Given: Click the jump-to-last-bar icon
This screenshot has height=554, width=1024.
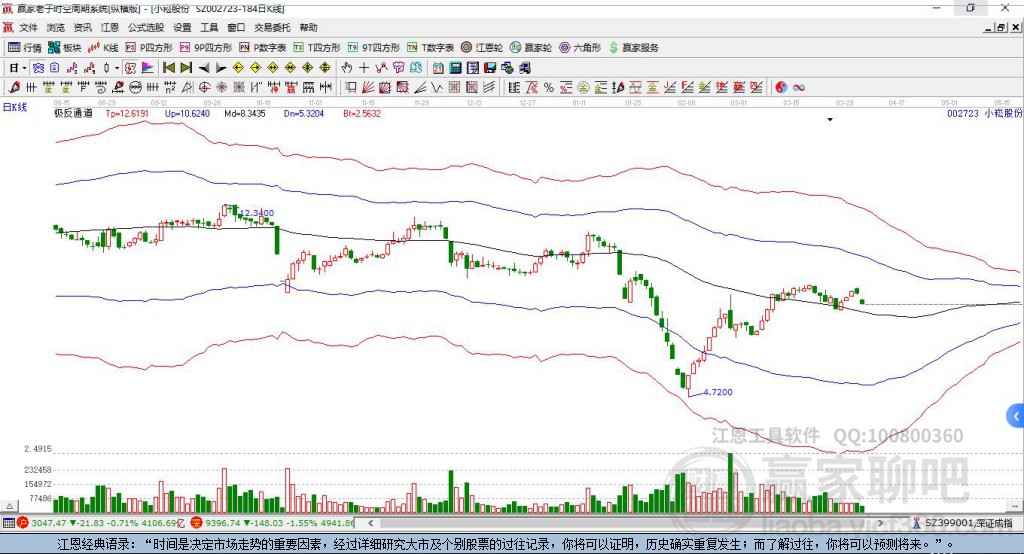Looking at the screenshot, I should click(x=186, y=67).
